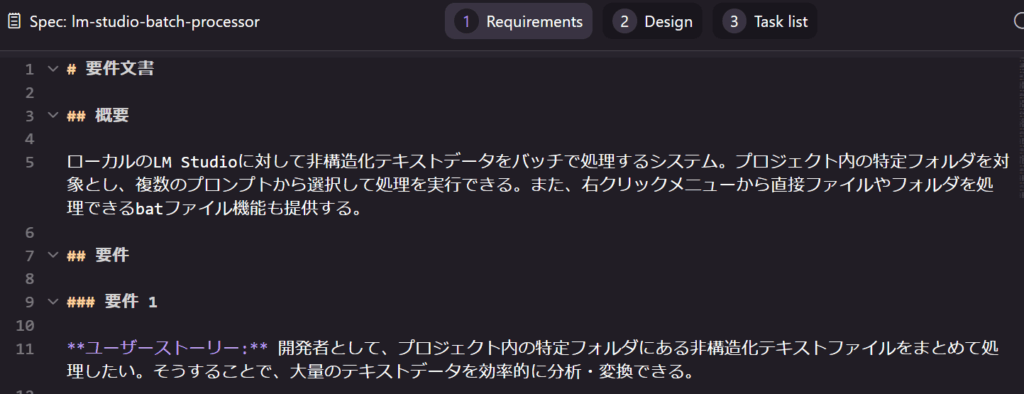Click the ### 要件 1 heading text
The width and height of the screenshot is (1024, 394).
(112, 302)
